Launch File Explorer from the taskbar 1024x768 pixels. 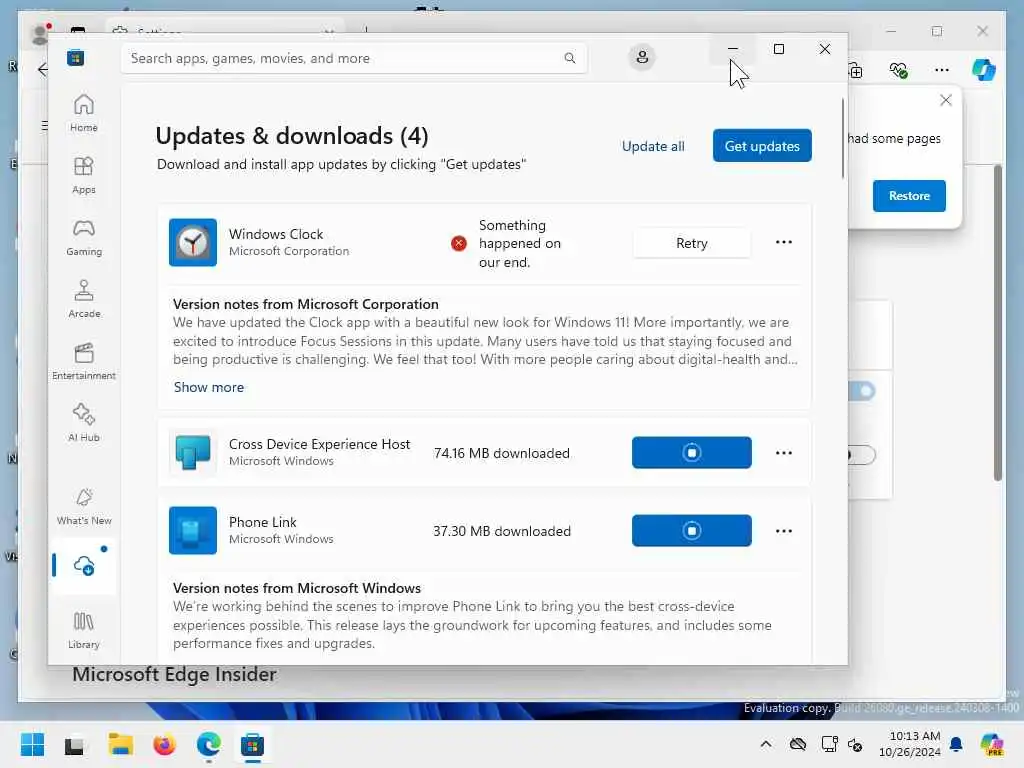click(120, 744)
